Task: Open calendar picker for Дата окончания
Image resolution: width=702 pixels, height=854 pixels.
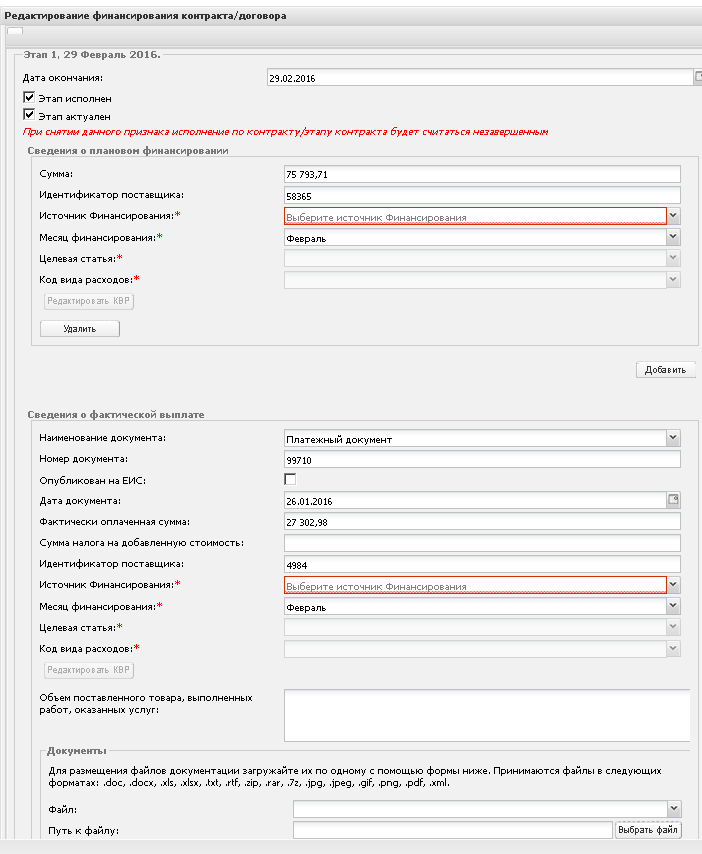Action: (698, 77)
